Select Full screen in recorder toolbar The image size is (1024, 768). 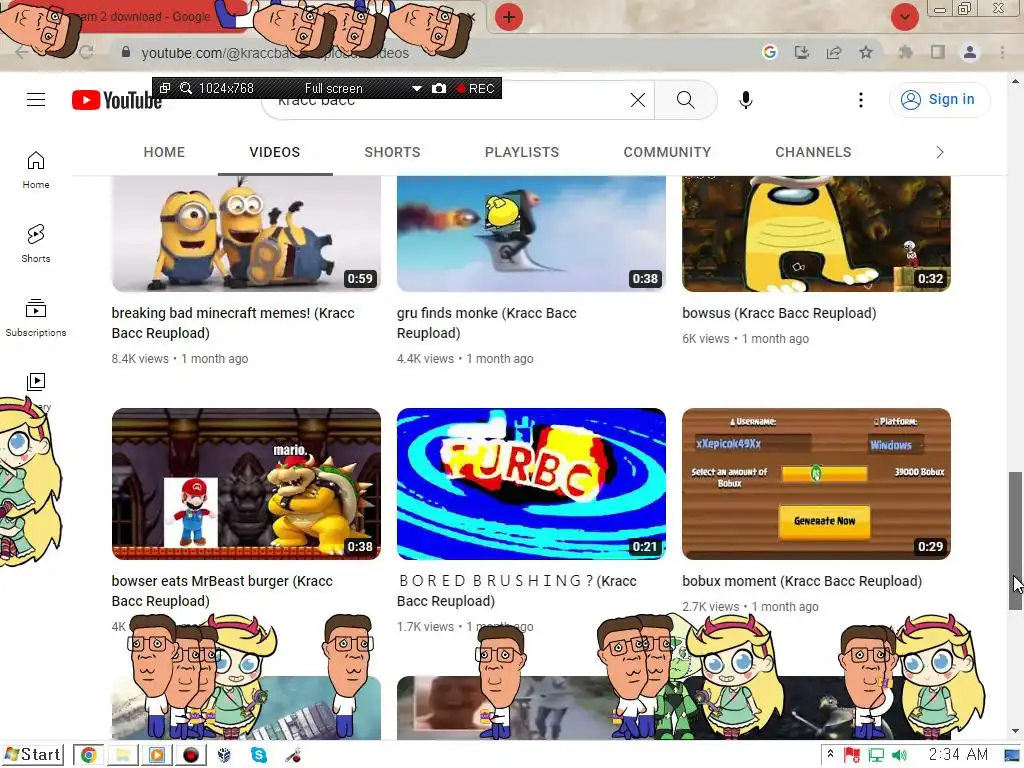(x=333, y=88)
